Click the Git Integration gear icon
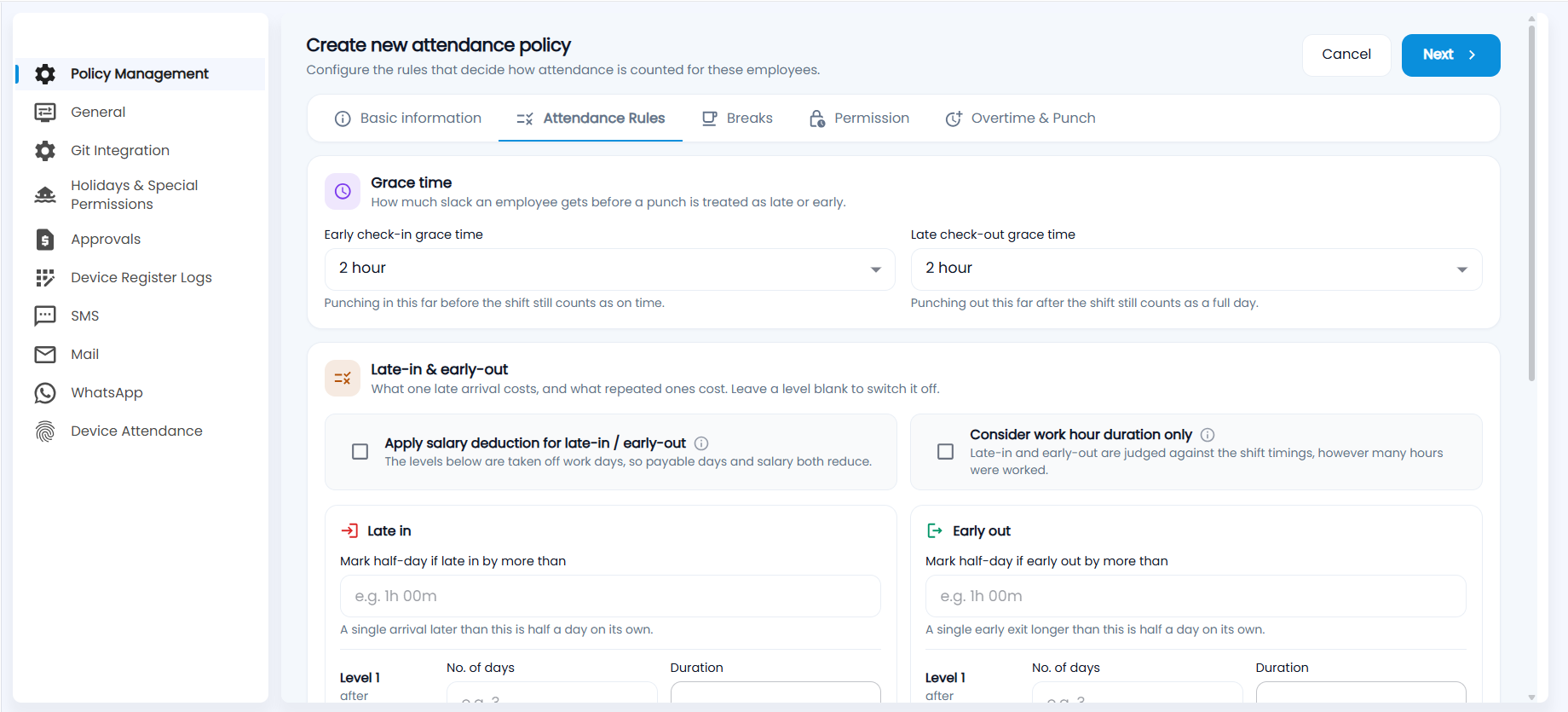Image resolution: width=1568 pixels, height=712 pixels. coord(45,151)
